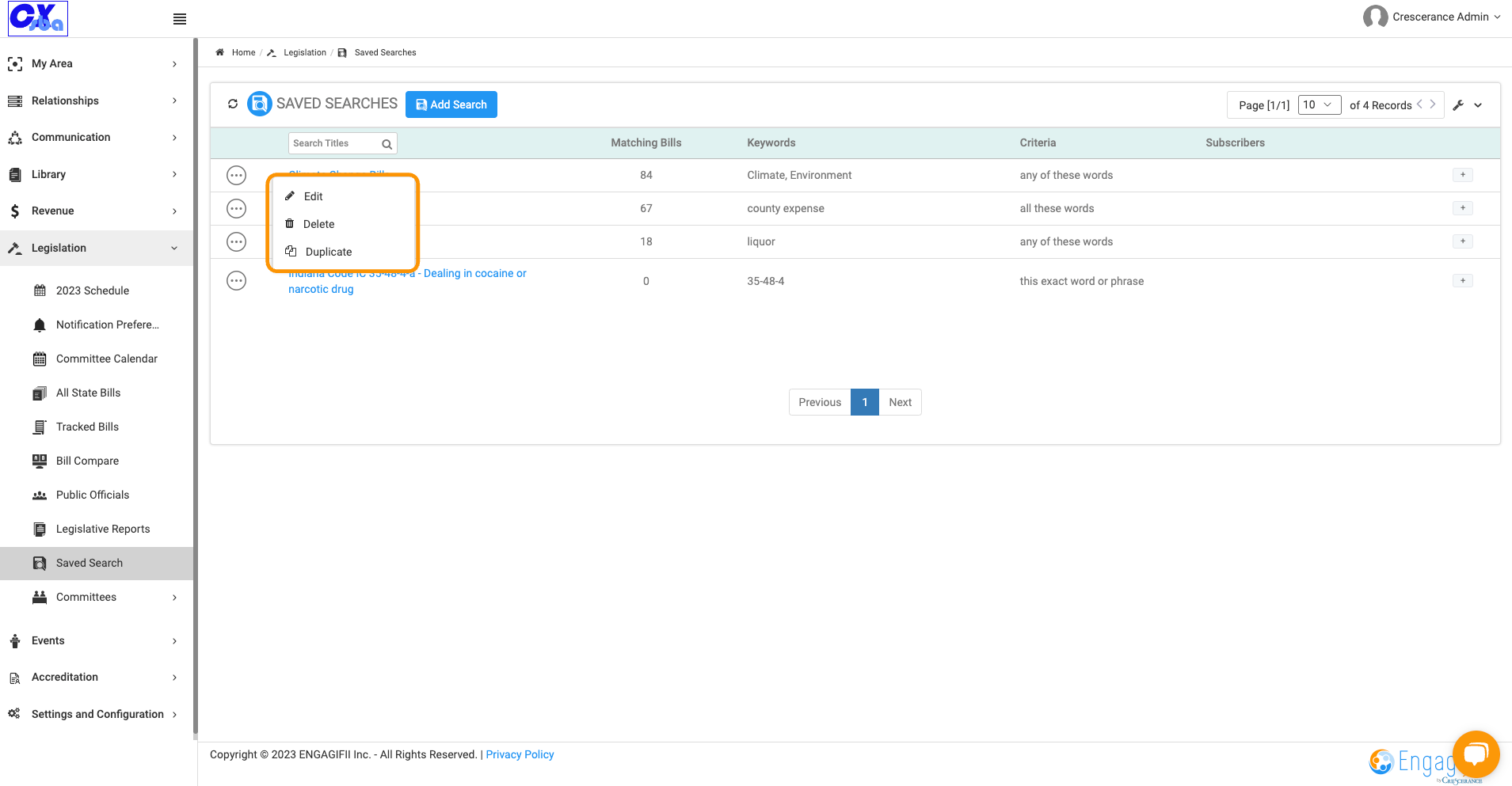Go to next page arrow

pyautogui.click(x=1433, y=104)
